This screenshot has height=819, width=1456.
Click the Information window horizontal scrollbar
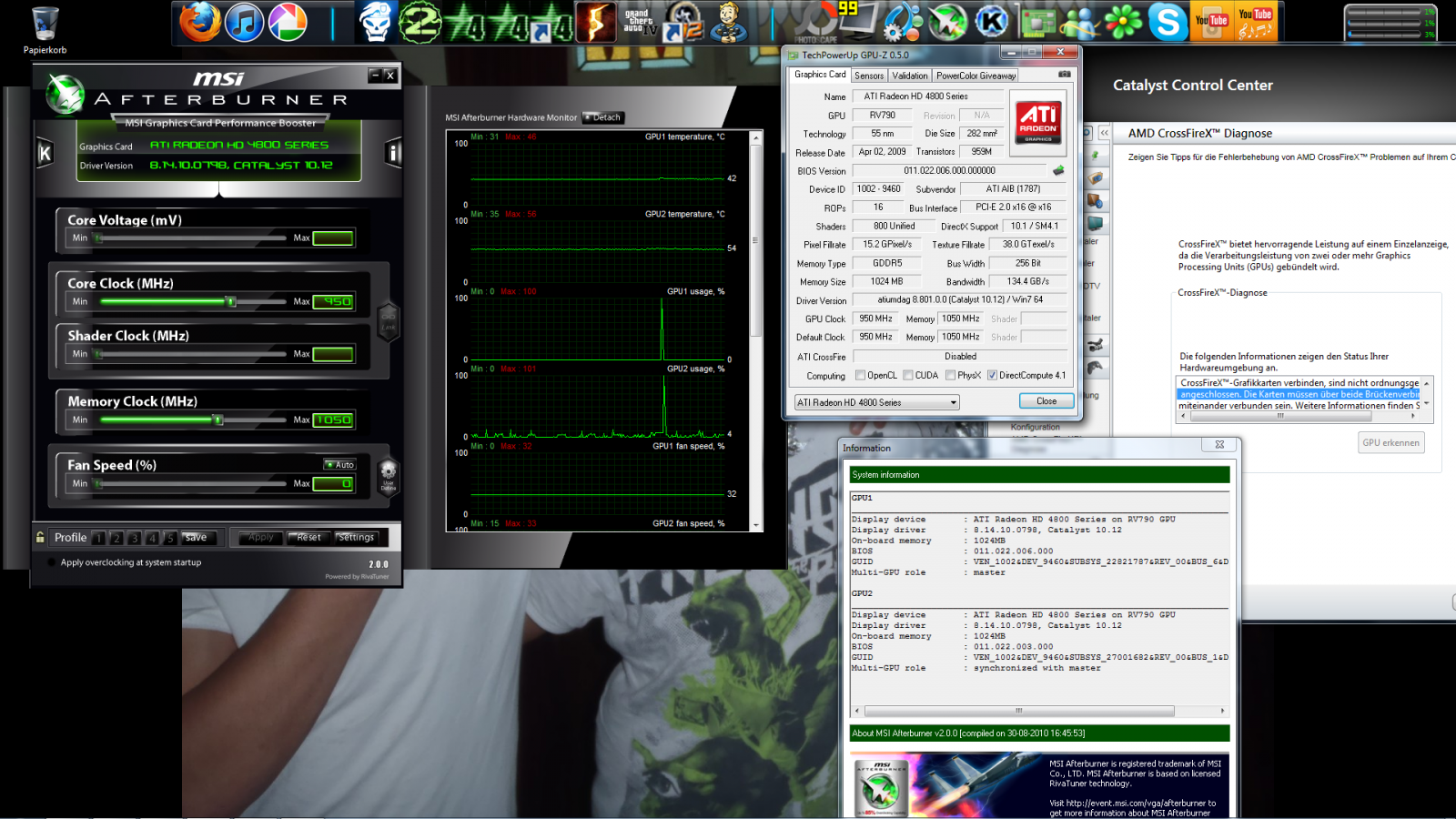coord(1040,711)
